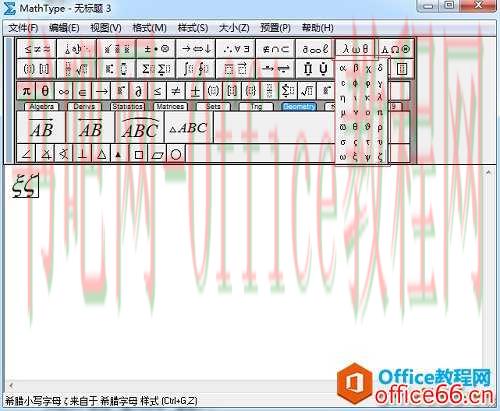500x411 pixels.
Task: Expand the fraction and radical templates palette
Action: tap(76, 69)
